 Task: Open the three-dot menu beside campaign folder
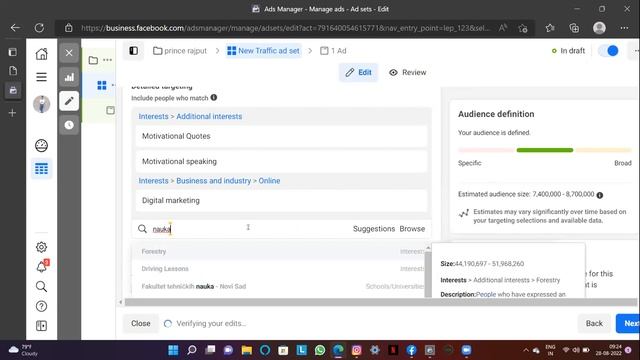[107, 60]
